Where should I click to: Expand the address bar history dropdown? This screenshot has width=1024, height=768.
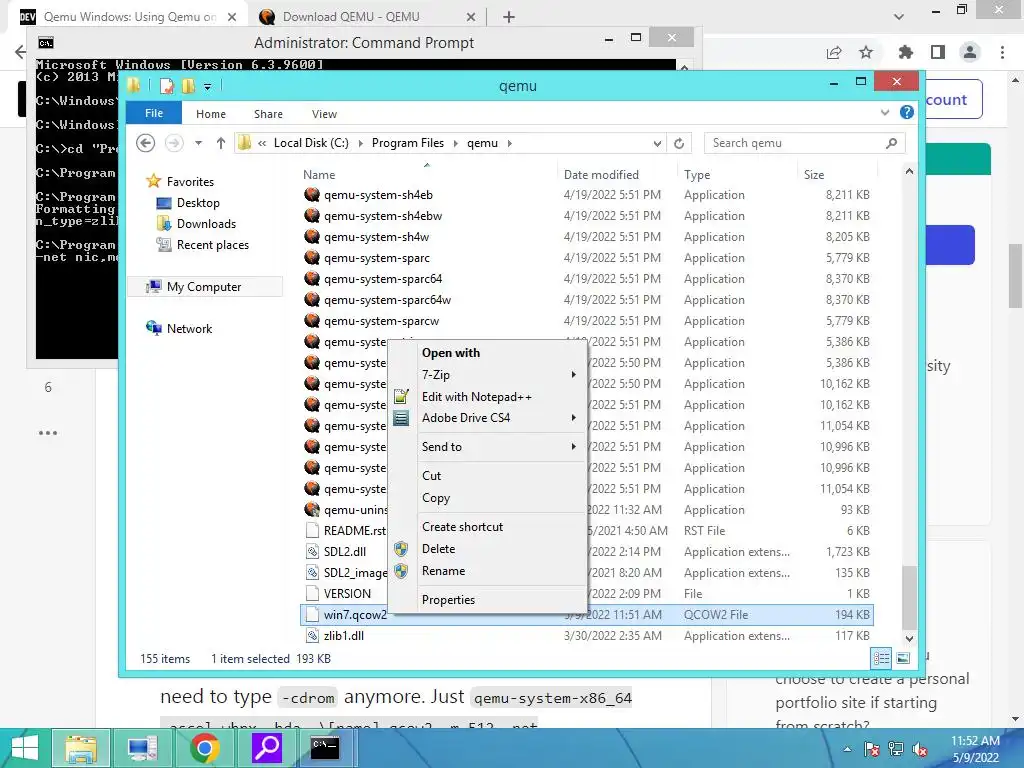click(657, 143)
